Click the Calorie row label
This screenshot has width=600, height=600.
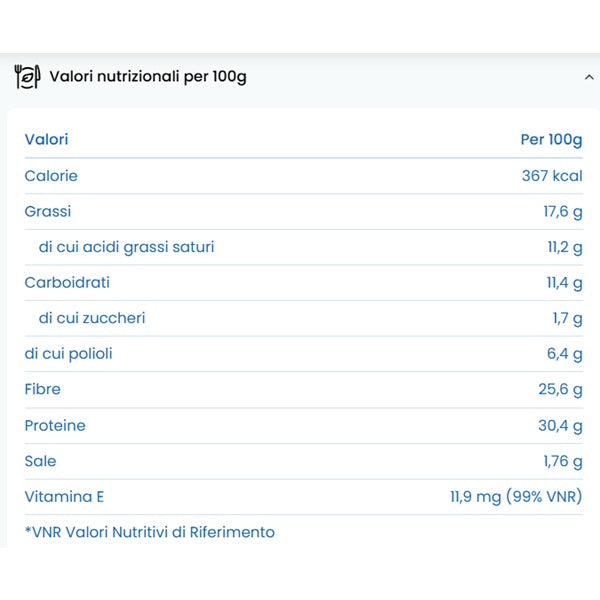pyautogui.click(x=51, y=176)
